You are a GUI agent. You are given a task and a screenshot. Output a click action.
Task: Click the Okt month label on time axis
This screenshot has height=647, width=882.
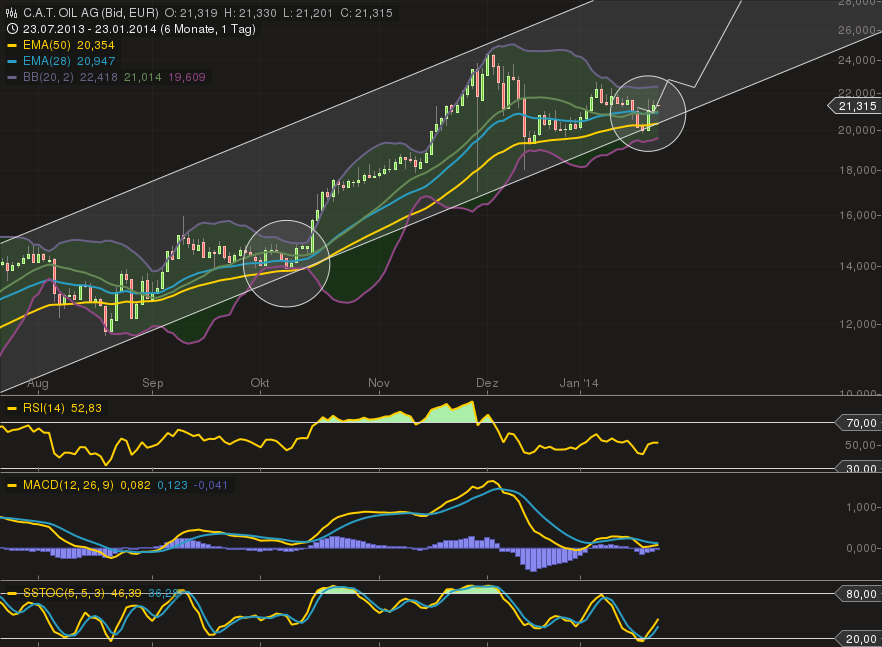coord(259,383)
